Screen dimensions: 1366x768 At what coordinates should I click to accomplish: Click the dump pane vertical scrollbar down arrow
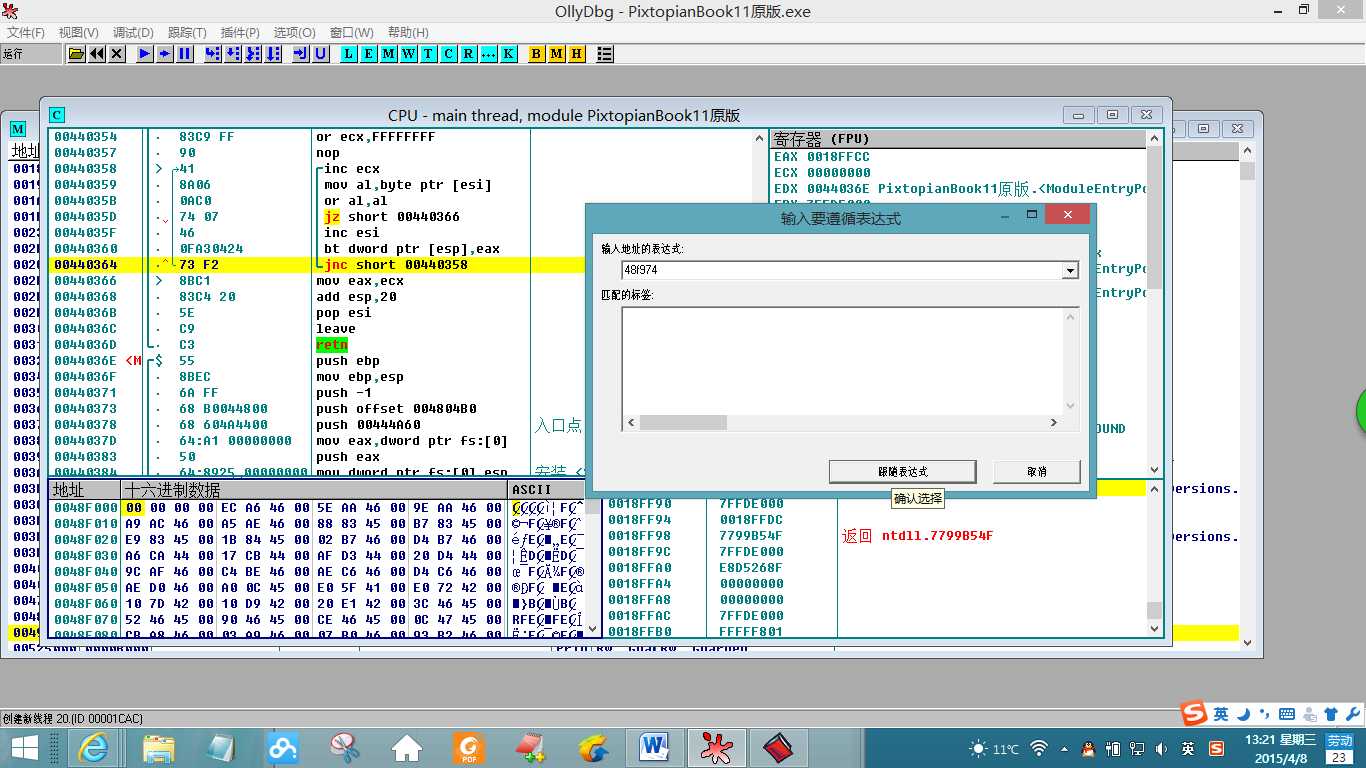[592, 628]
